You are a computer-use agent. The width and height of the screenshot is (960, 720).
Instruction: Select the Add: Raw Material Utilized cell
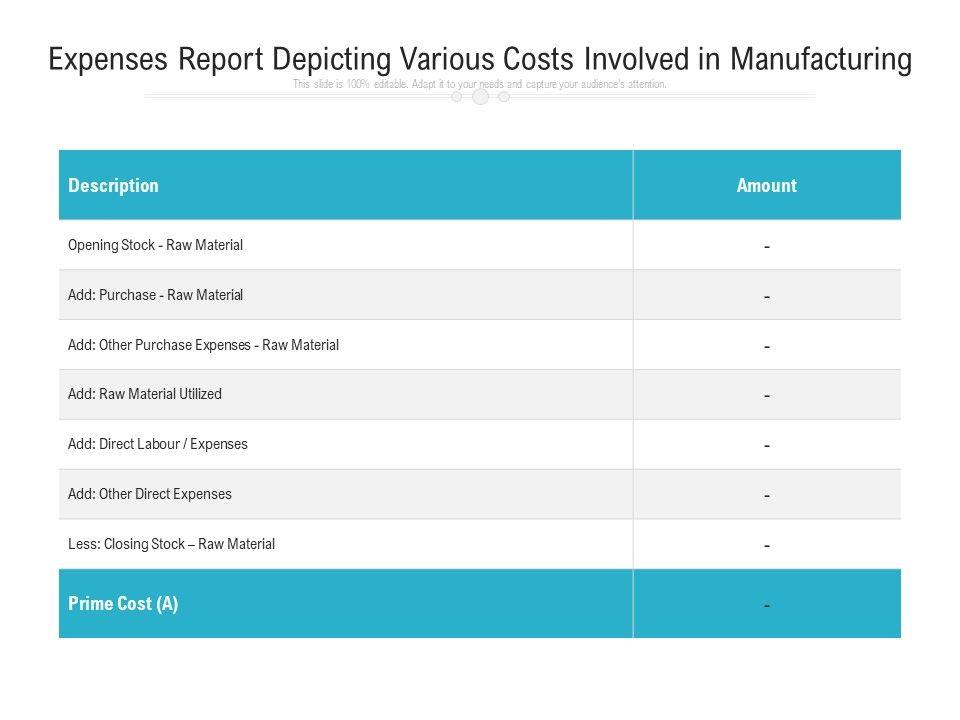[x=145, y=394]
